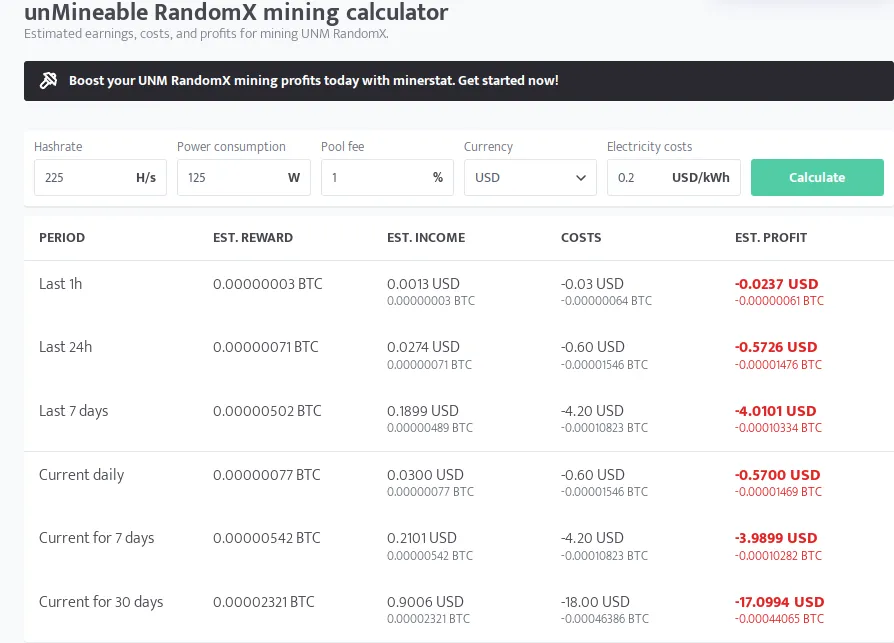894x643 pixels.
Task: Select the 'Last 24h' period row label
Action: (65, 347)
